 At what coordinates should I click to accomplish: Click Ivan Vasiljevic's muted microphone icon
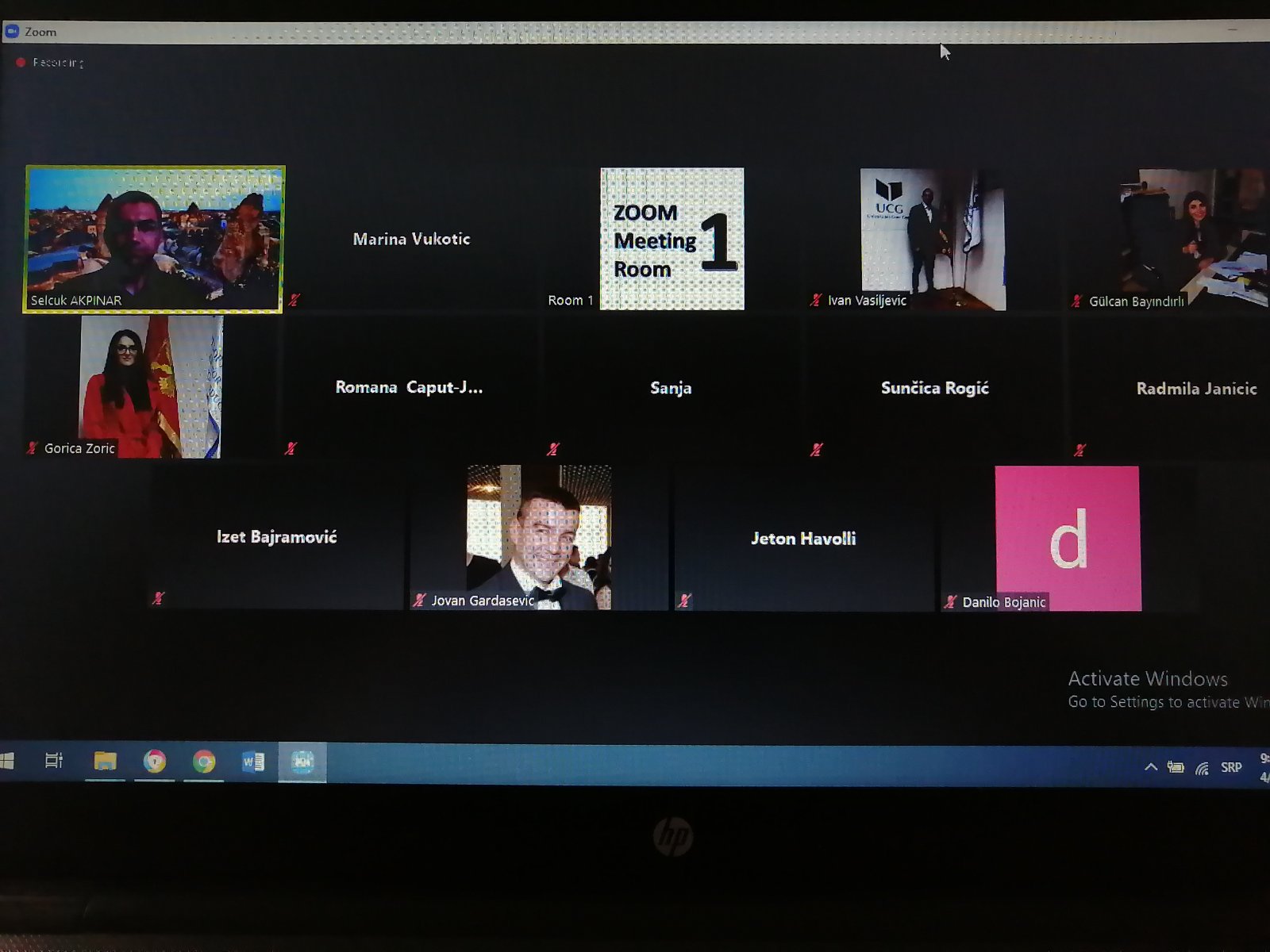815,300
